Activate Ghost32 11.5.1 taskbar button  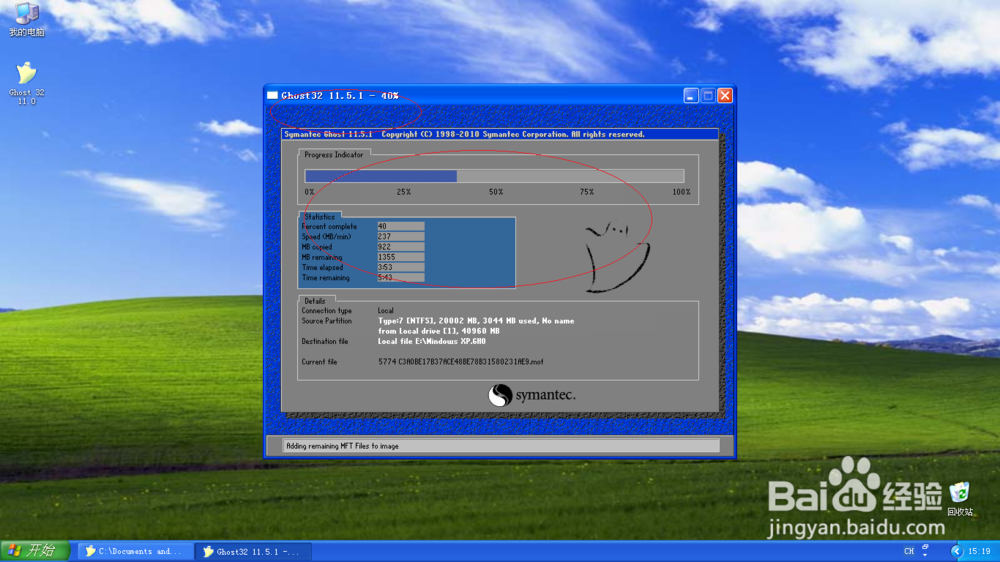pos(253,551)
